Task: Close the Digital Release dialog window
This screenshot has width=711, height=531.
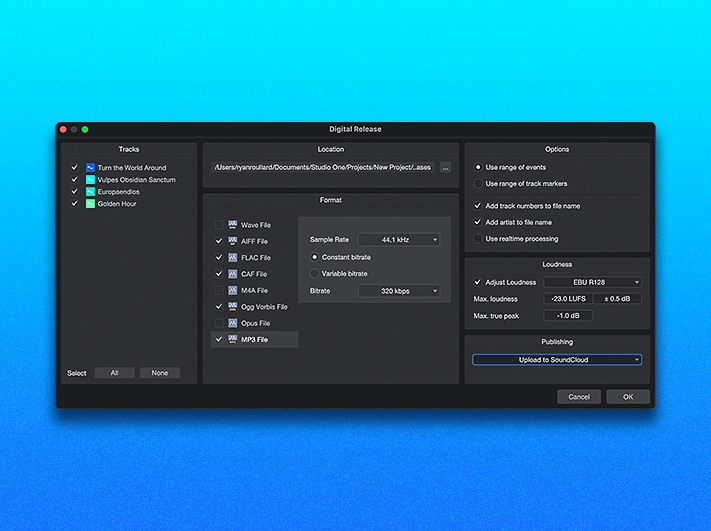Action: pyautogui.click(x=63, y=129)
